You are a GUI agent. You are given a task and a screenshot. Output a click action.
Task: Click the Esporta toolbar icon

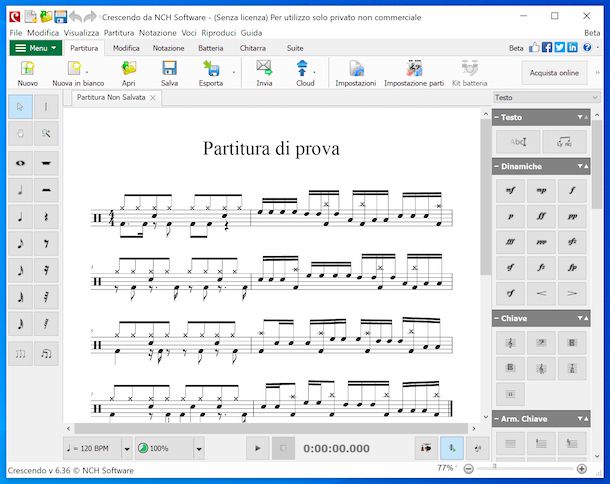211,73
